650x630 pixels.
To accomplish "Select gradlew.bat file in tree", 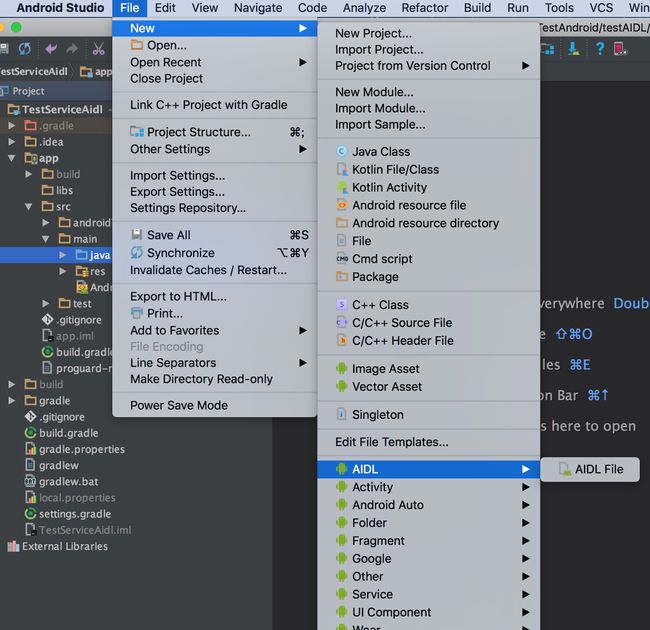I will 62,481.
